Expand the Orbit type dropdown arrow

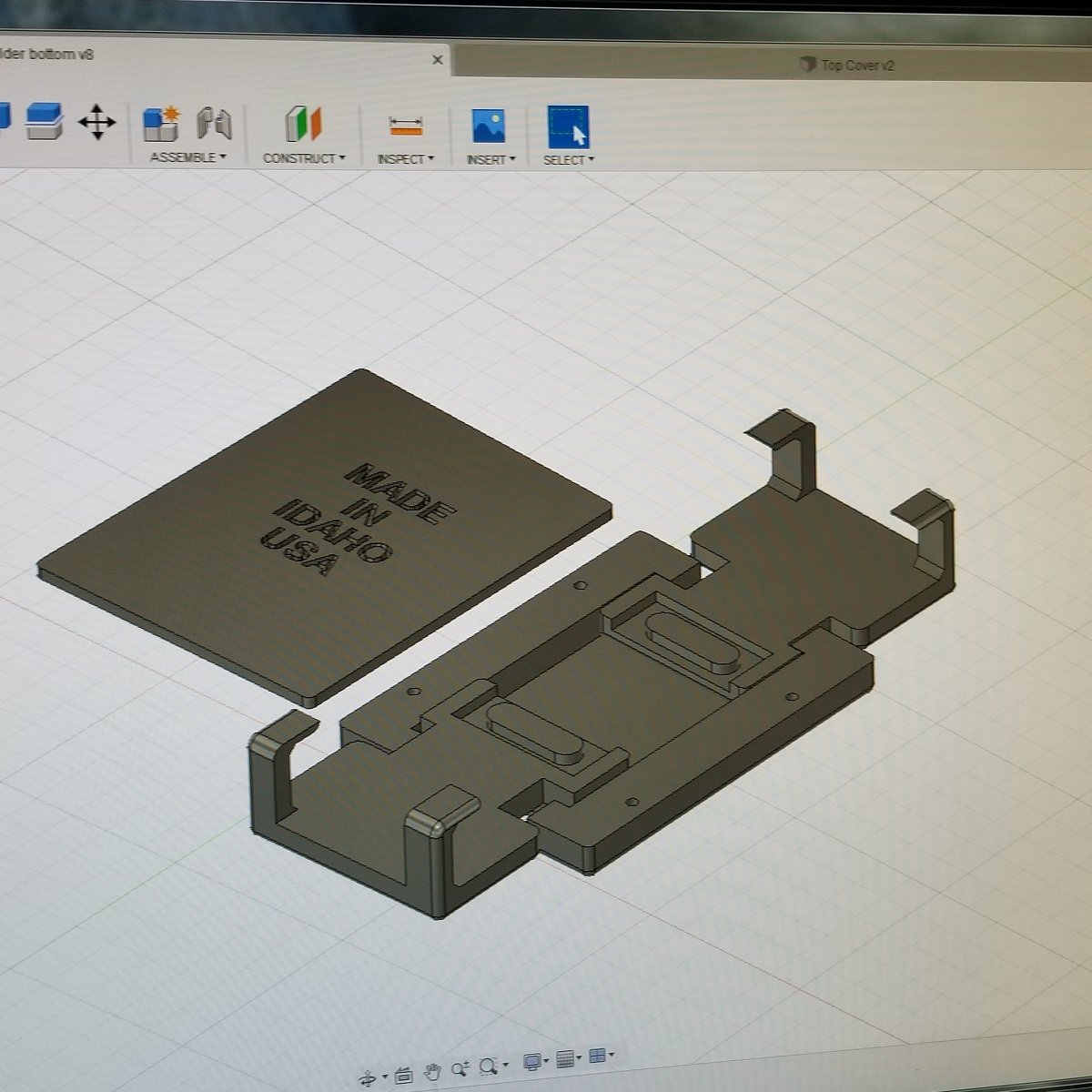(384, 1077)
